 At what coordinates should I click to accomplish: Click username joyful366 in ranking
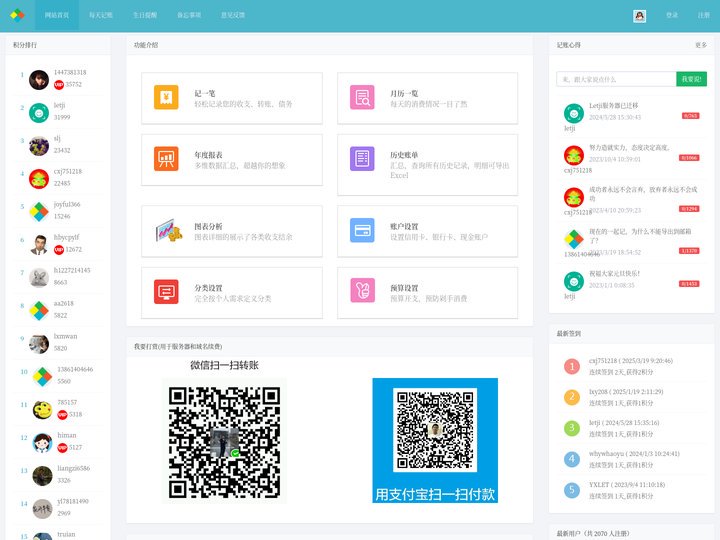[x=67, y=204]
